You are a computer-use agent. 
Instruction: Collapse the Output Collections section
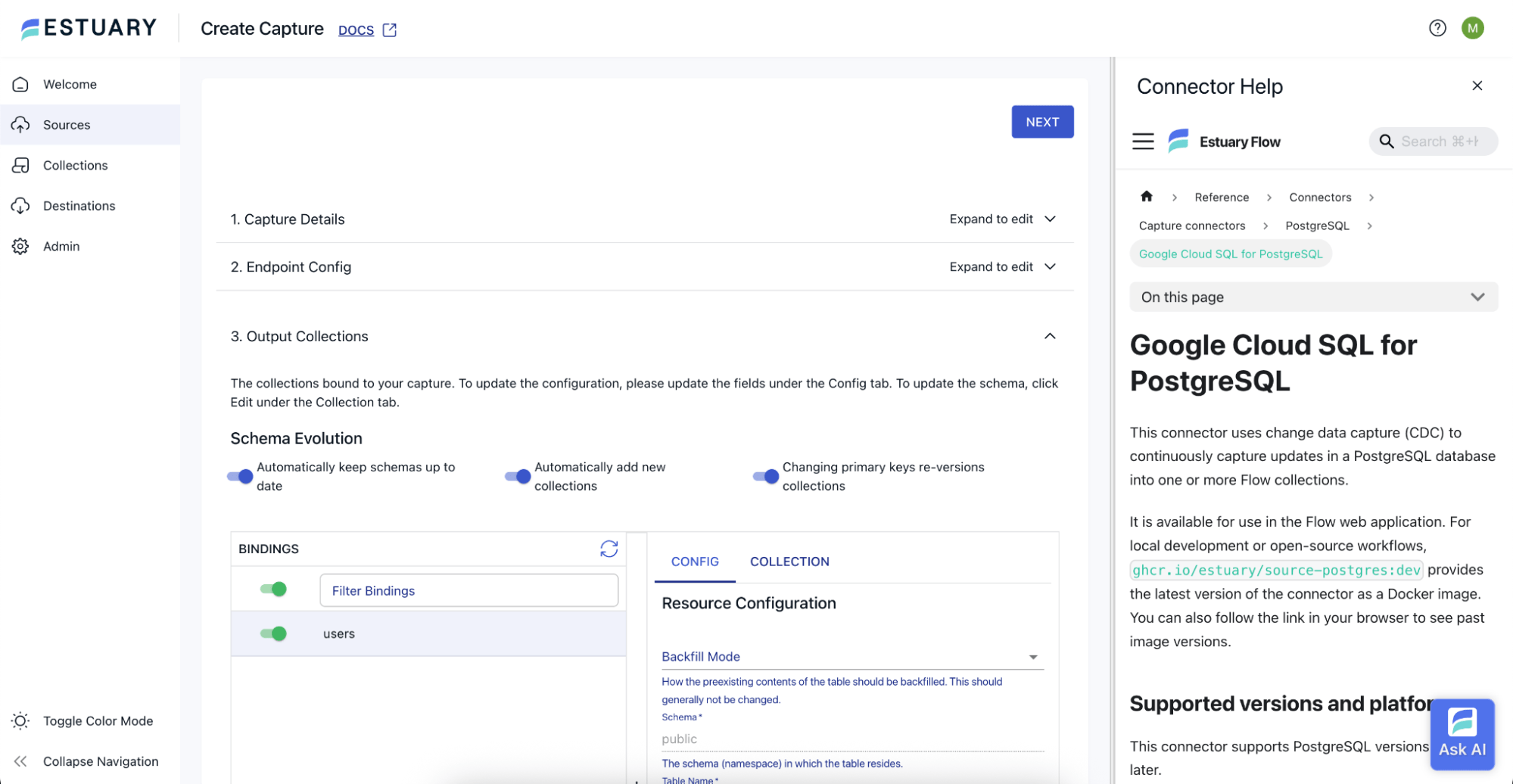(x=1050, y=336)
